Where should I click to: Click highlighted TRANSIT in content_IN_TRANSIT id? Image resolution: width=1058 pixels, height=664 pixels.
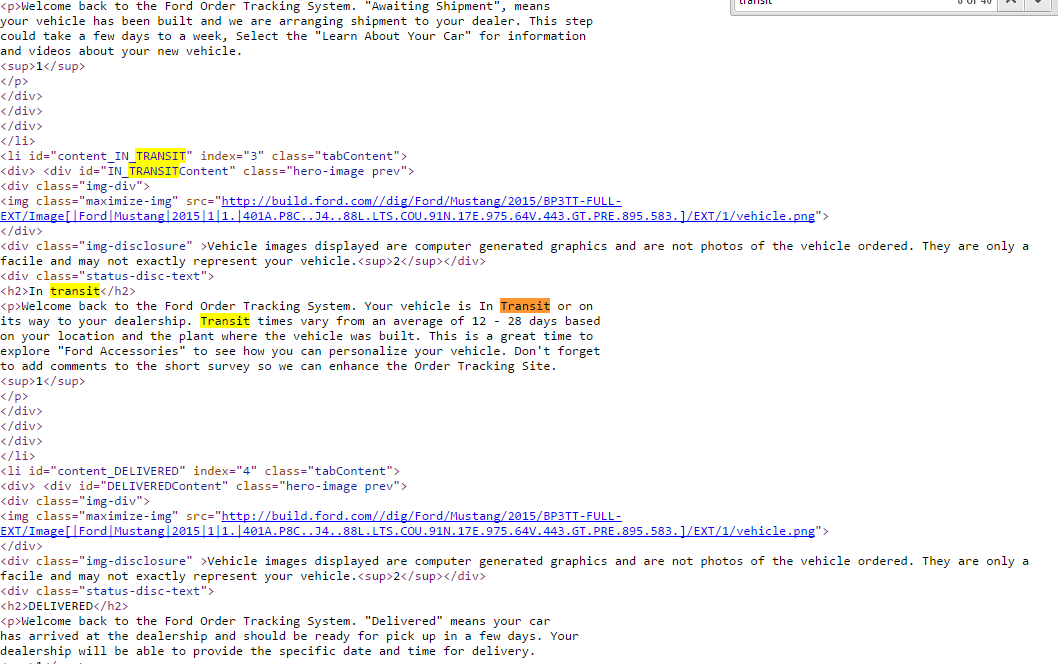pos(161,156)
